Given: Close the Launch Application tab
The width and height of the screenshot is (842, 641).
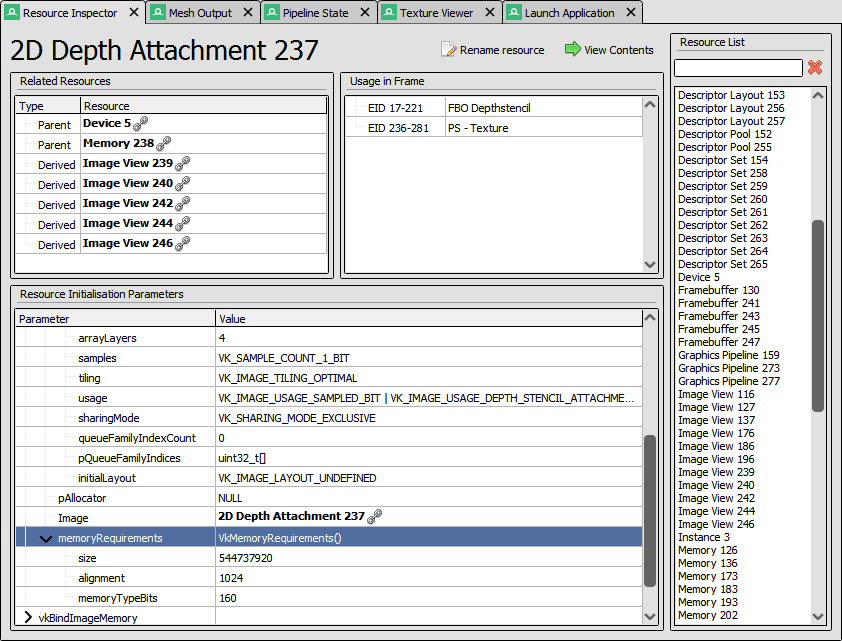Looking at the screenshot, I should coord(632,12).
